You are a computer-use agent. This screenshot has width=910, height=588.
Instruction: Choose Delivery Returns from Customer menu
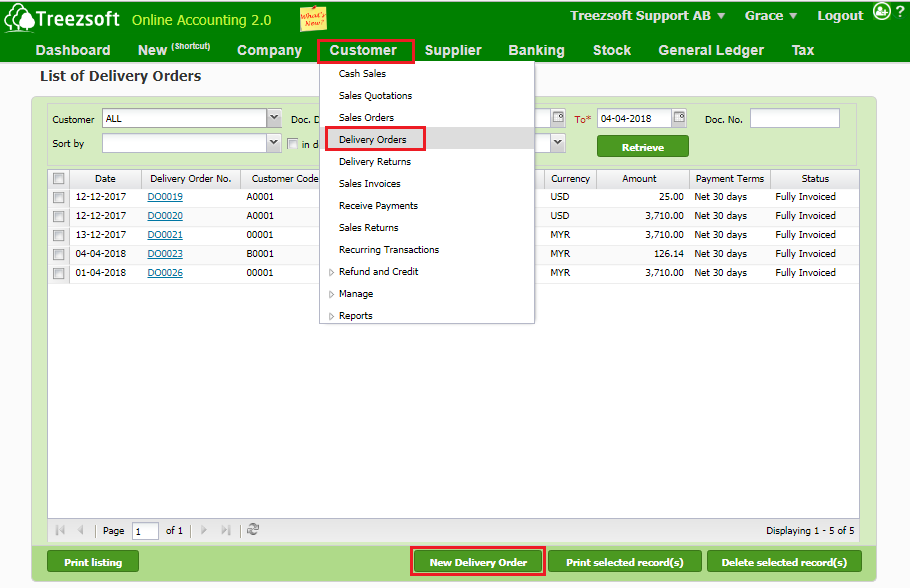click(x=375, y=162)
